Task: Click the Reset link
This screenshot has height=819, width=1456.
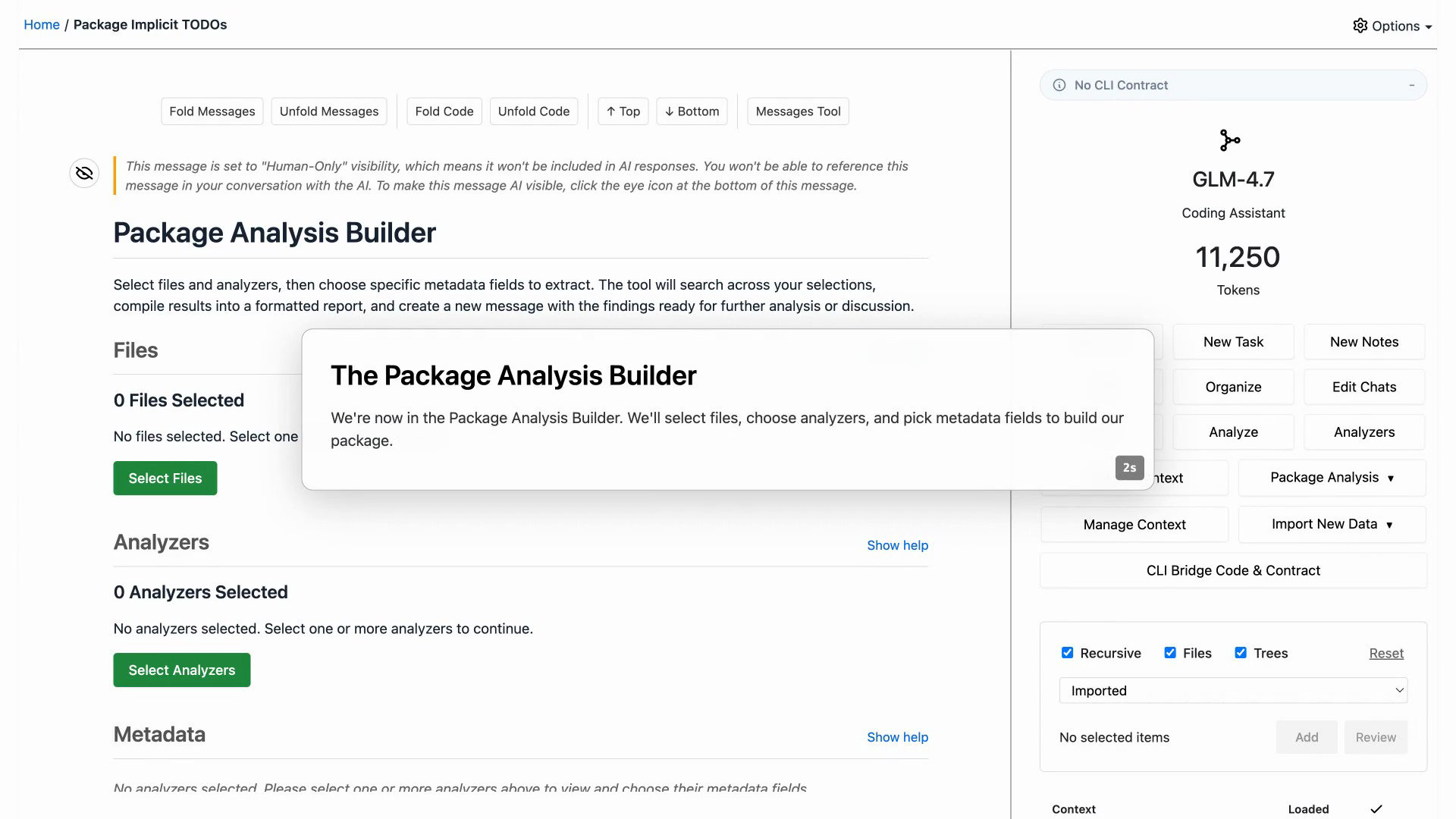Action: coord(1386,654)
